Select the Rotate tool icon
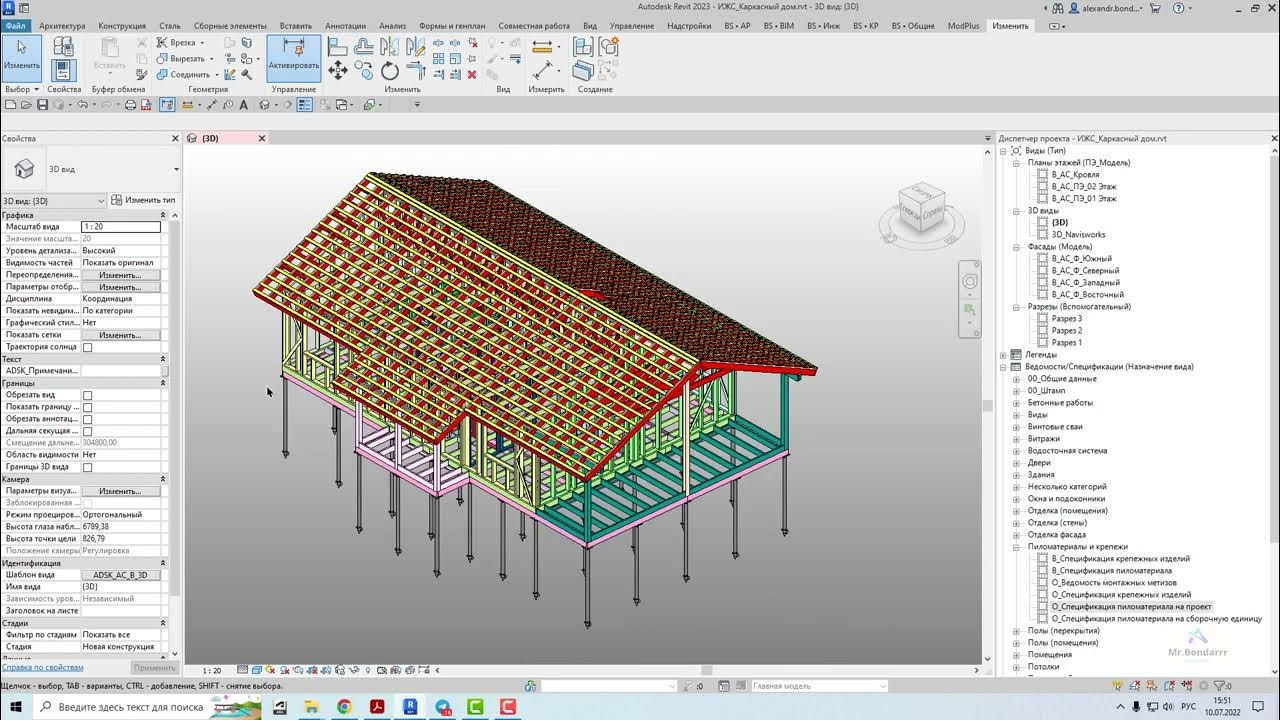1280x720 pixels. [390, 70]
